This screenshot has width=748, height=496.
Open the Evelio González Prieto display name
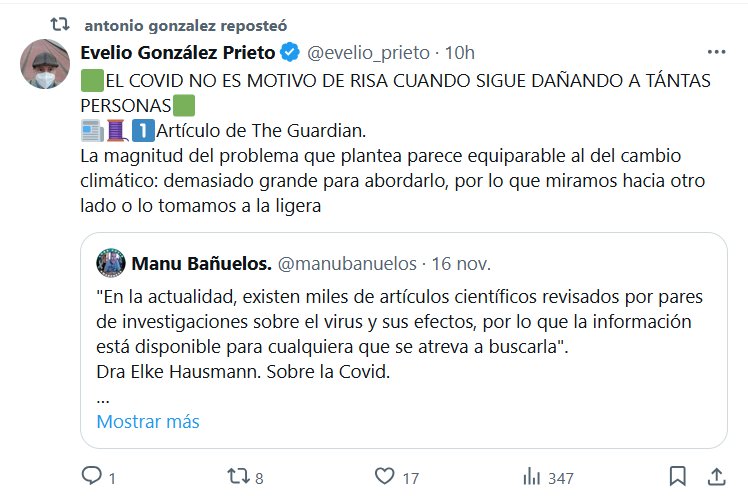[178, 52]
